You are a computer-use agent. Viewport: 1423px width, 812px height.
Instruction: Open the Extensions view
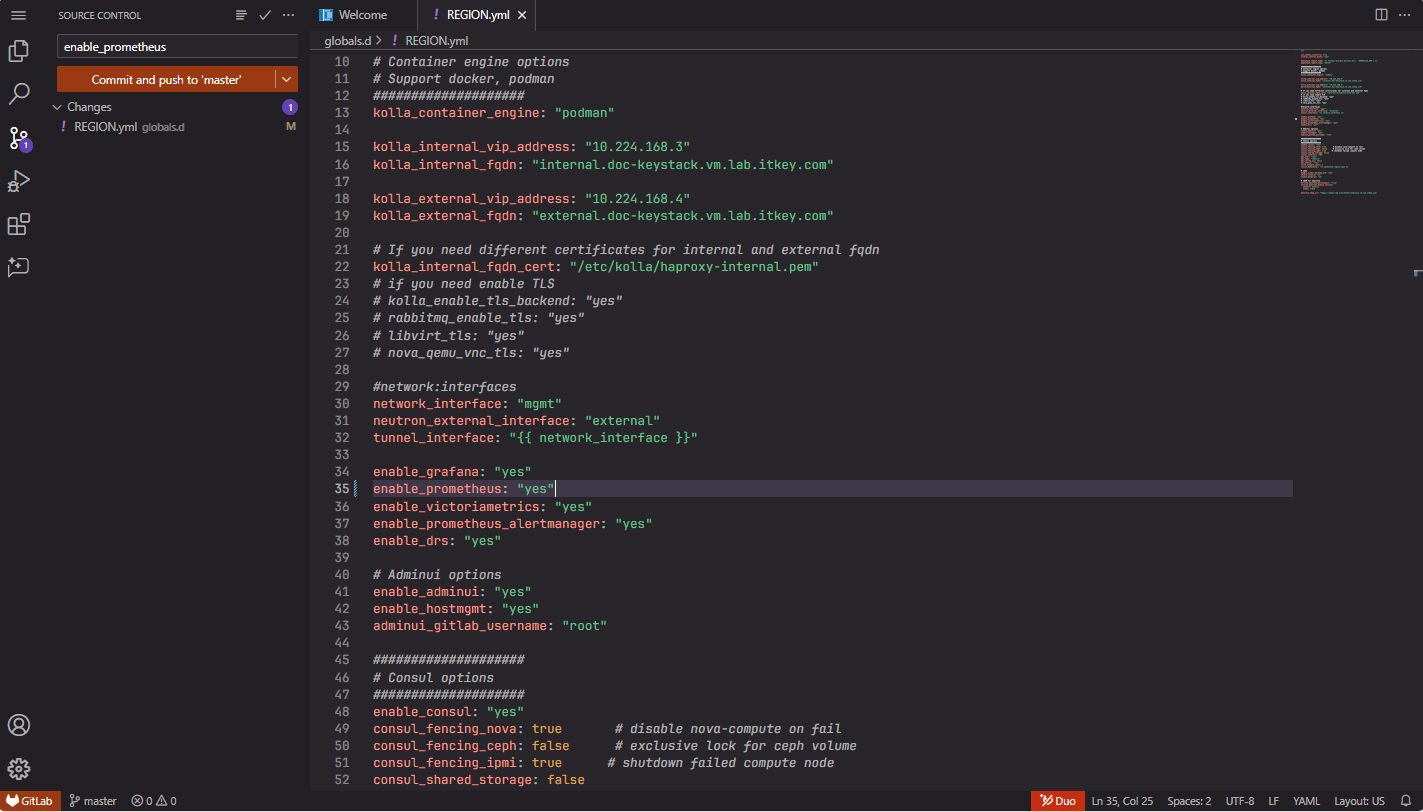(18, 223)
